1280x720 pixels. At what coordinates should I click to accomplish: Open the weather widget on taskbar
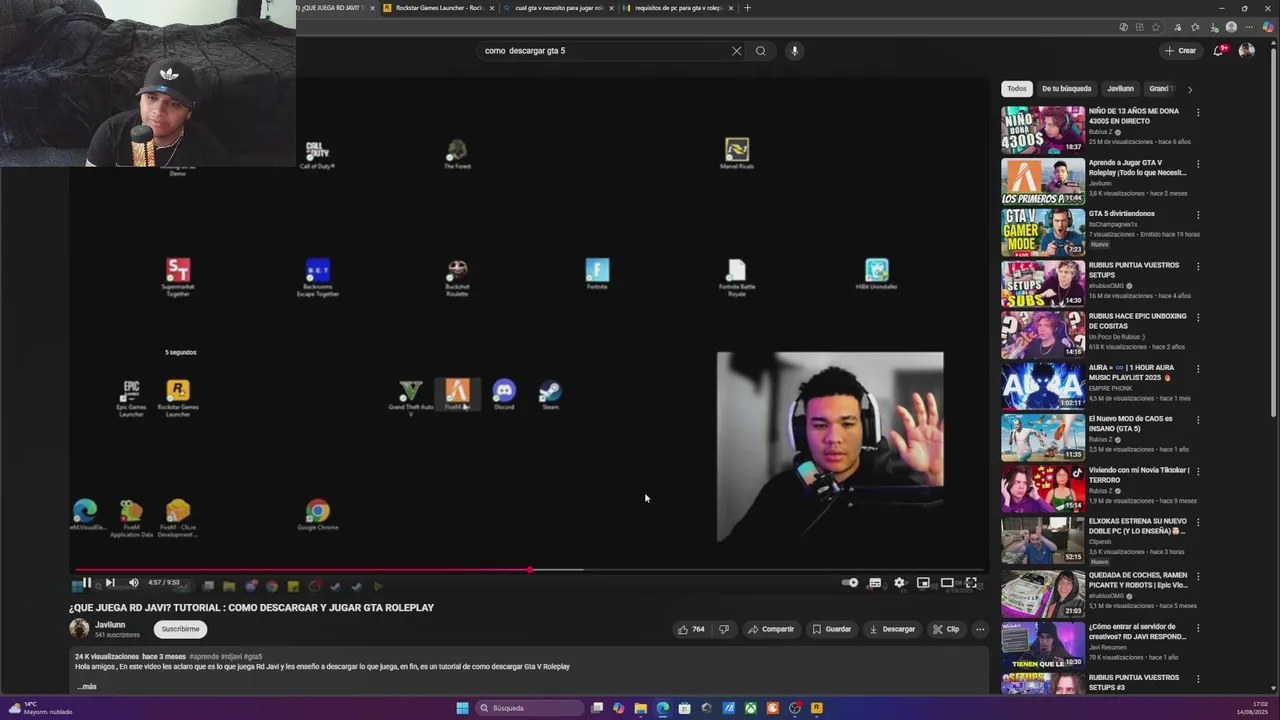40,708
